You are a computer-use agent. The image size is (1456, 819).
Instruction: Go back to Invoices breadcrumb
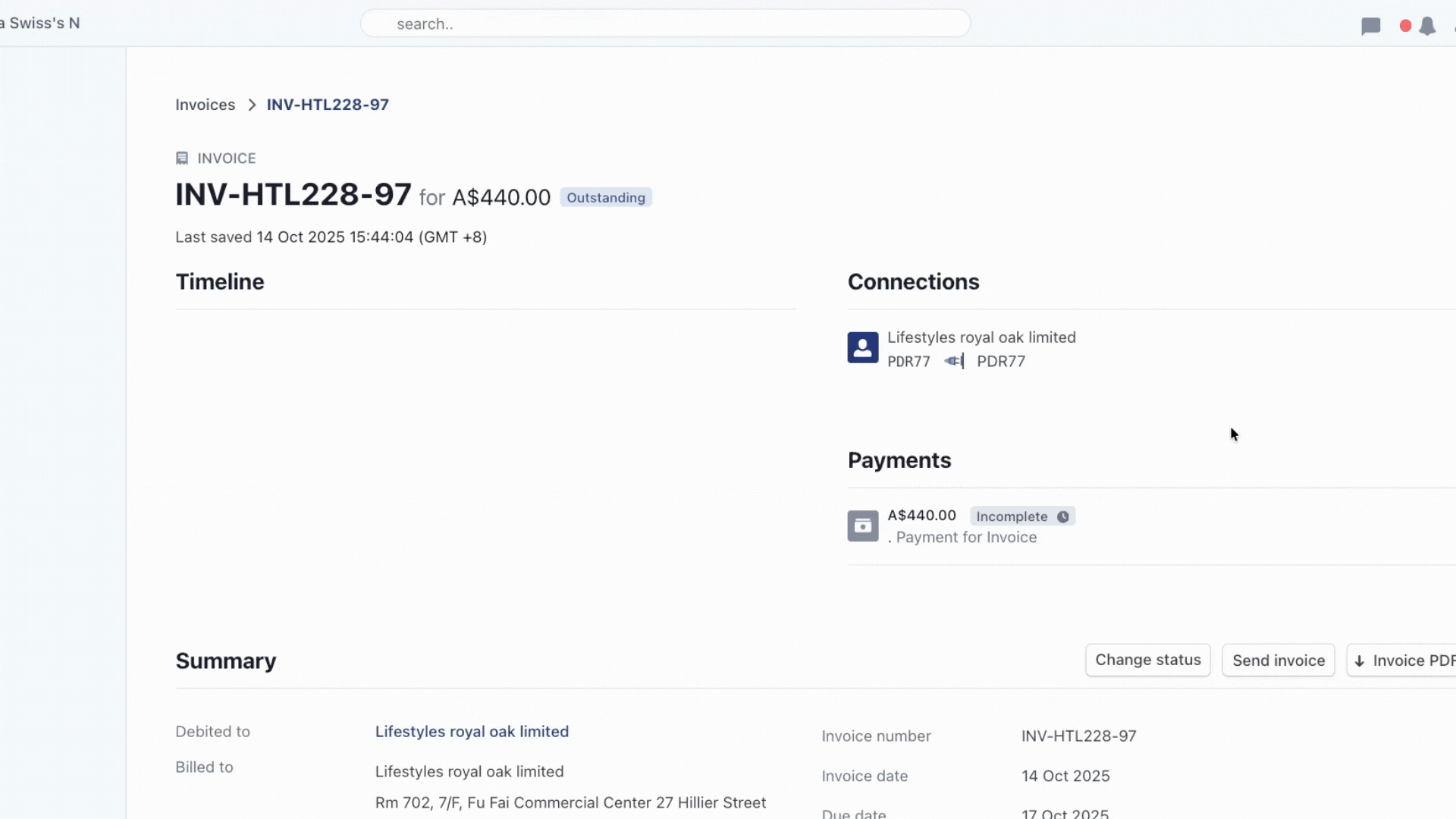point(205,105)
